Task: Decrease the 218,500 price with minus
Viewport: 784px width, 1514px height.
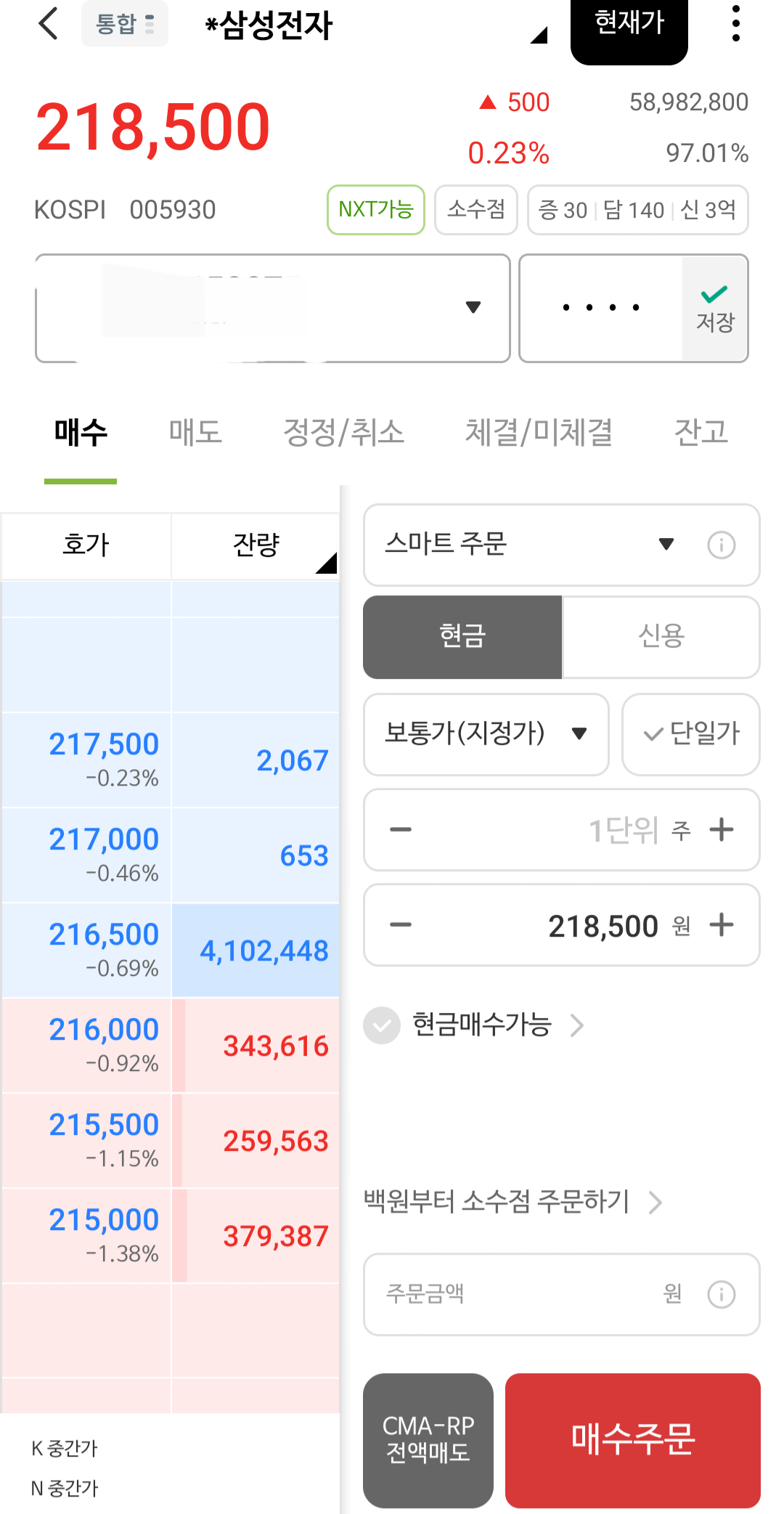Action: (401, 925)
